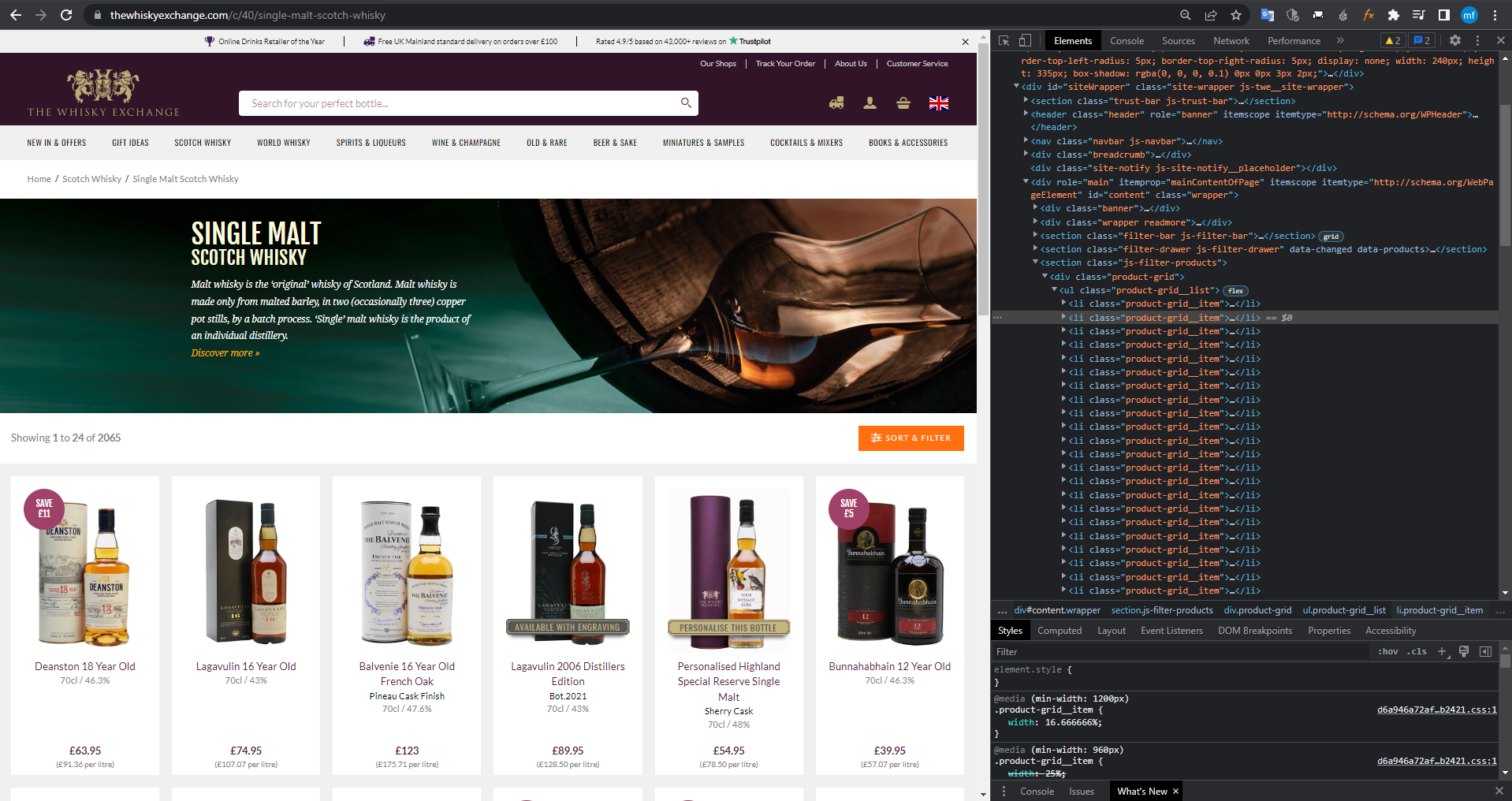Switch to the Console tab

pos(1127,41)
